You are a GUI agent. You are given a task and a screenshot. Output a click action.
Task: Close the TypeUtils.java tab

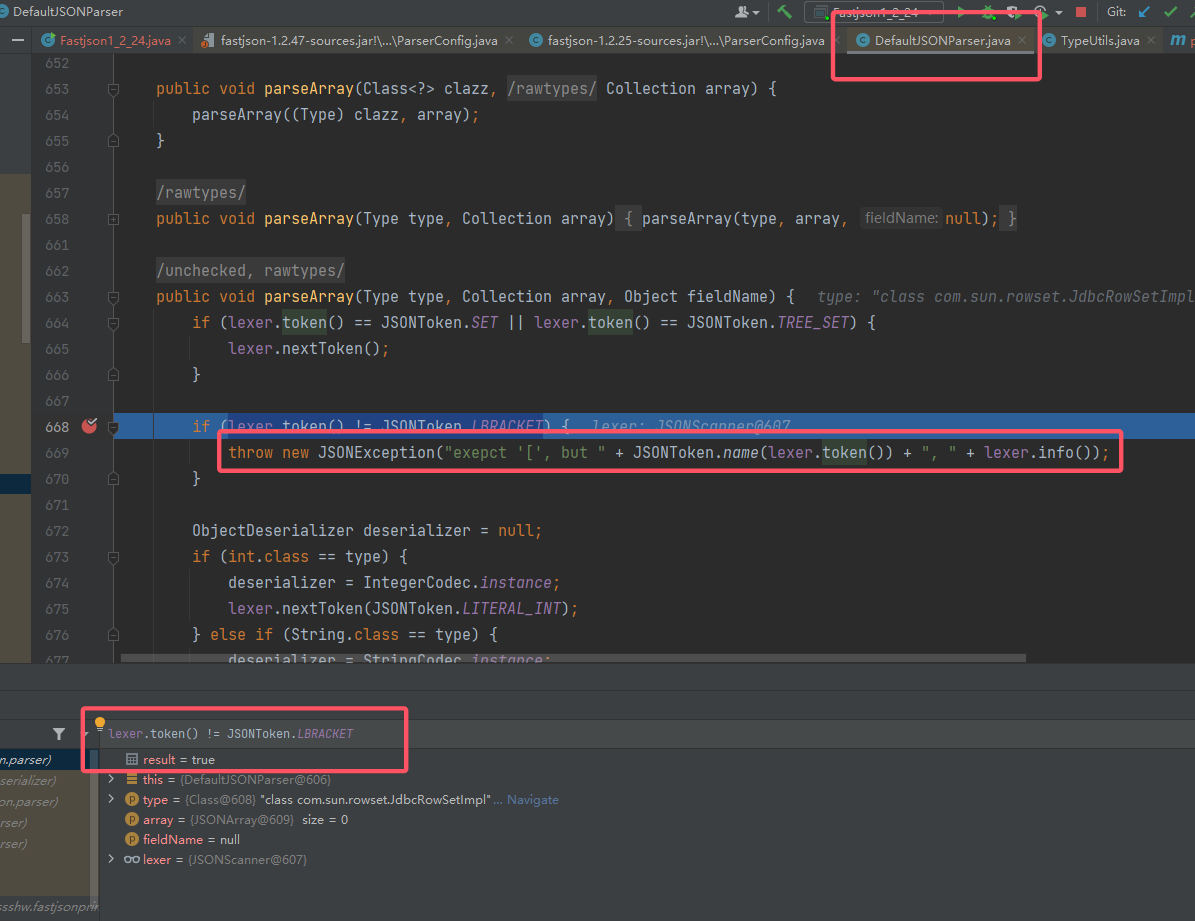pos(1151,40)
